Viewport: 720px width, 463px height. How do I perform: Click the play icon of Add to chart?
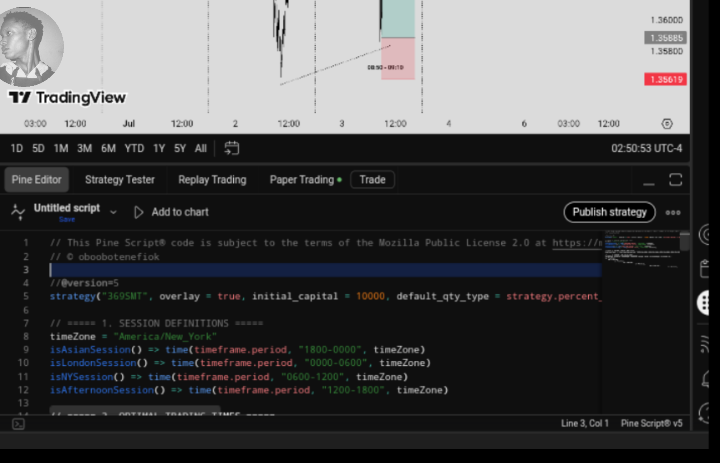click(138, 212)
